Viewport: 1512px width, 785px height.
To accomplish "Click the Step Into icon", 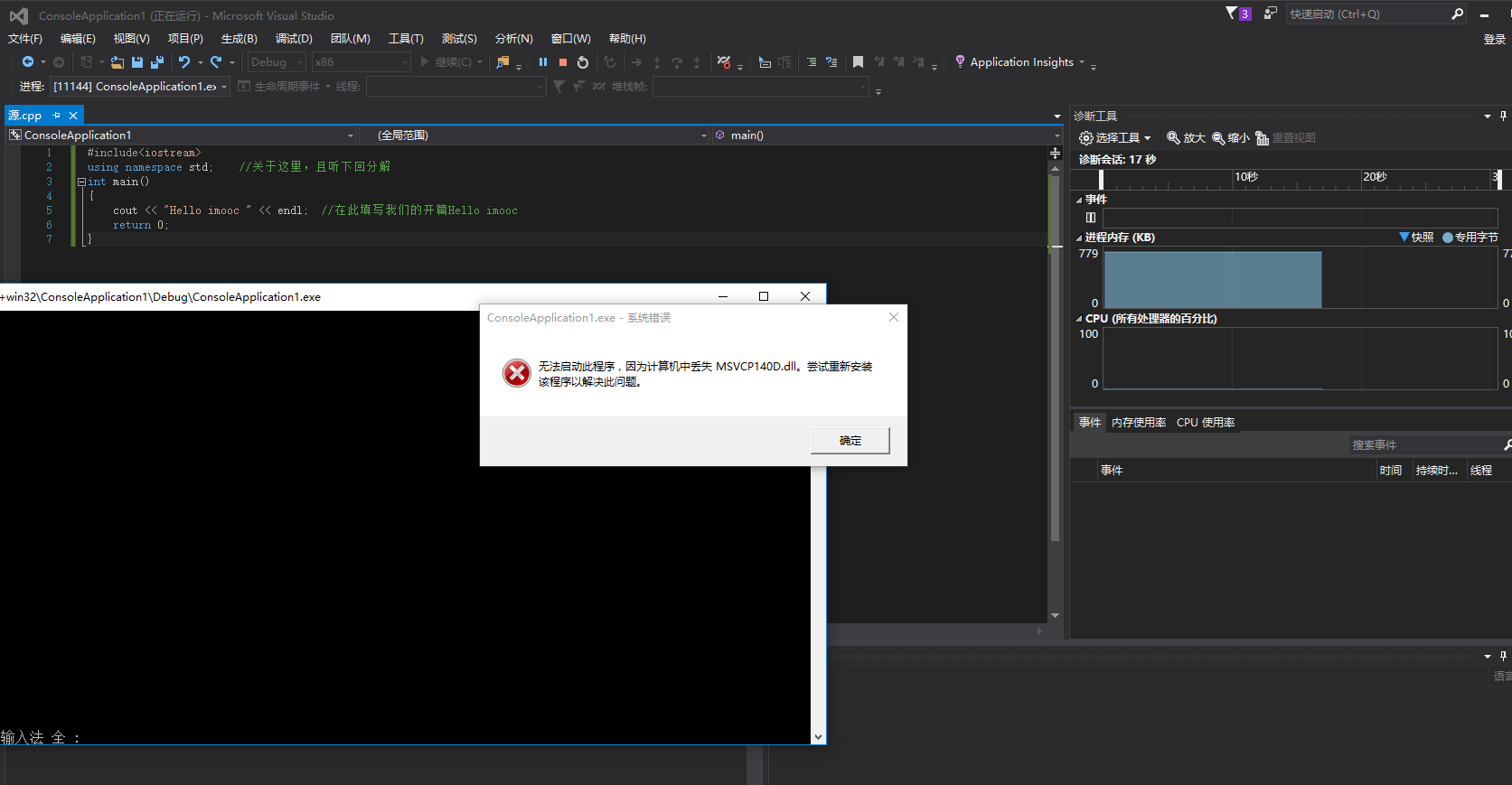I will [657, 62].
